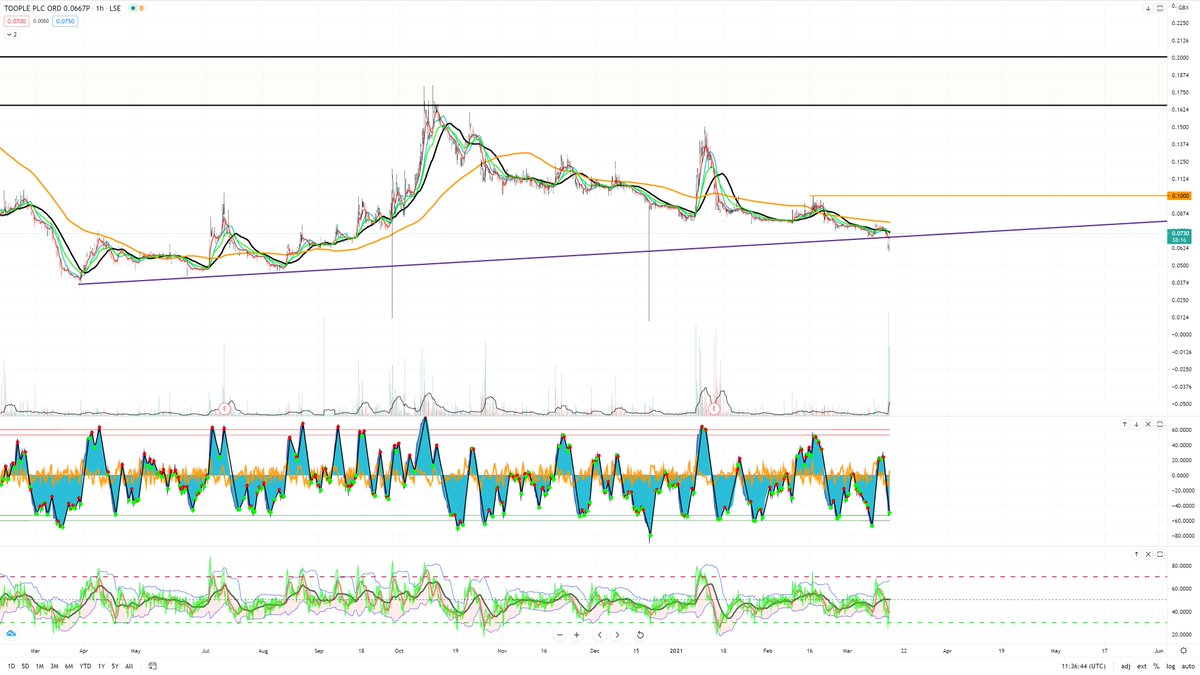Expand the collapsed indicators legend showing 2
The width and height of the screenshot is (1200, 675).
pyautogui.click(x=10, y=34)
